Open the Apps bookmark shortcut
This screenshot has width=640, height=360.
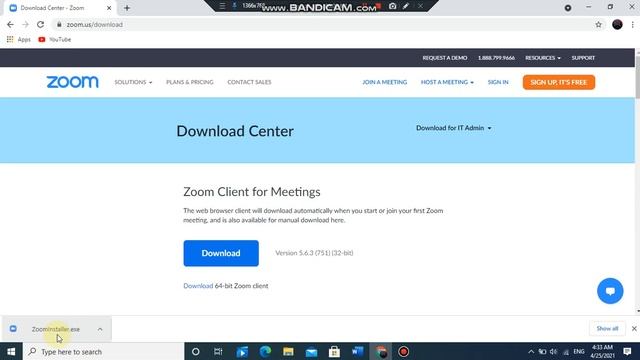[x=19, y=40]
